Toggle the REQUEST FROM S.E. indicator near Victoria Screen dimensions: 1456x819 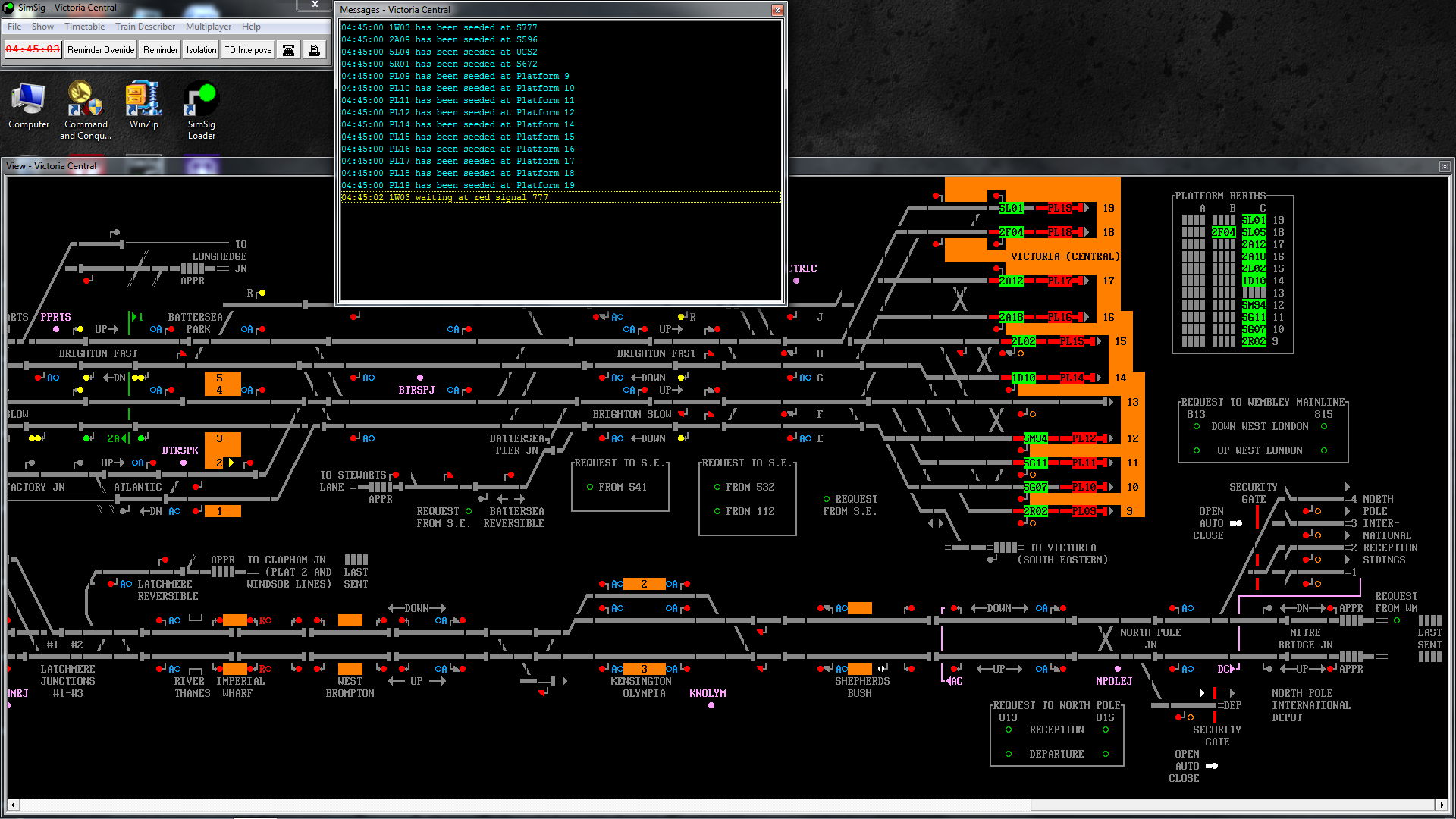(827, 499)
